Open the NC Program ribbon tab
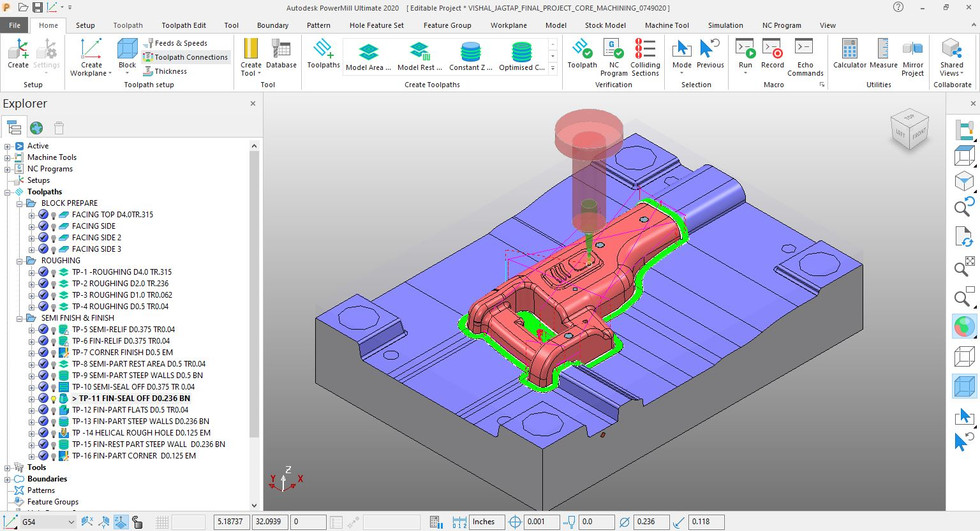 pos(781,26)
